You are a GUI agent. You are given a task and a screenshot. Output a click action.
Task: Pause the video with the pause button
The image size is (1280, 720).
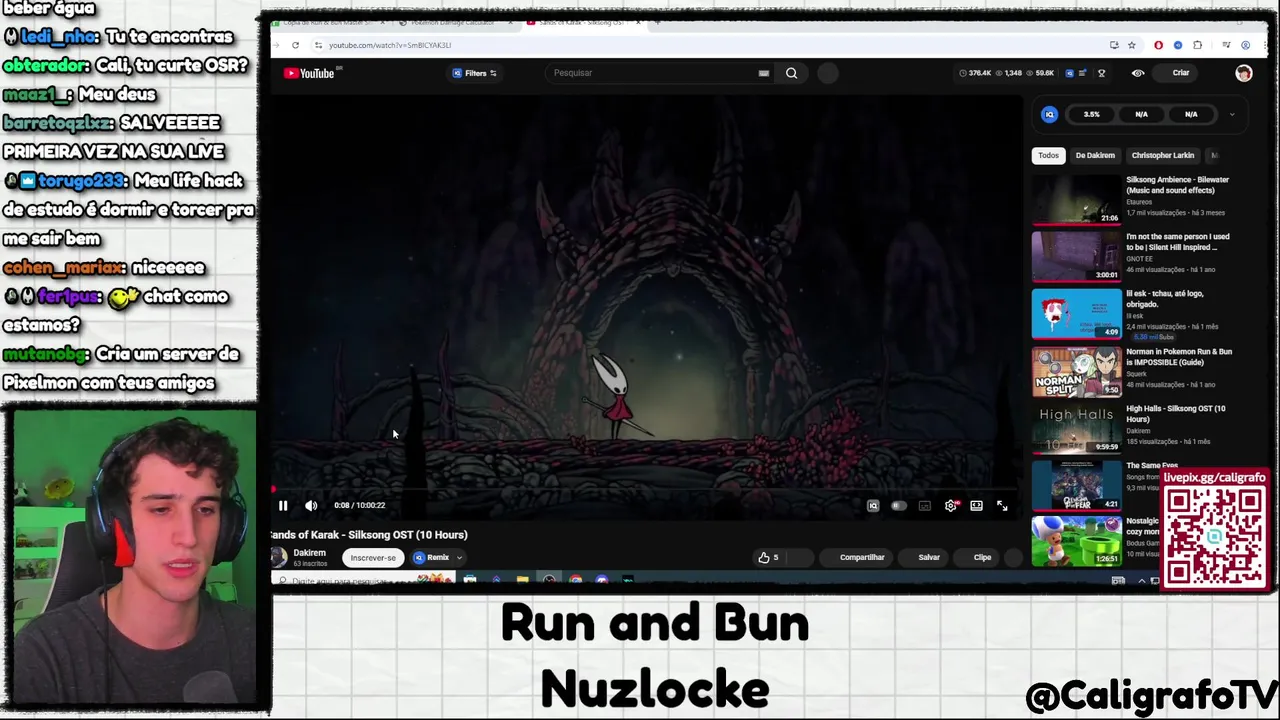point(283,506)
